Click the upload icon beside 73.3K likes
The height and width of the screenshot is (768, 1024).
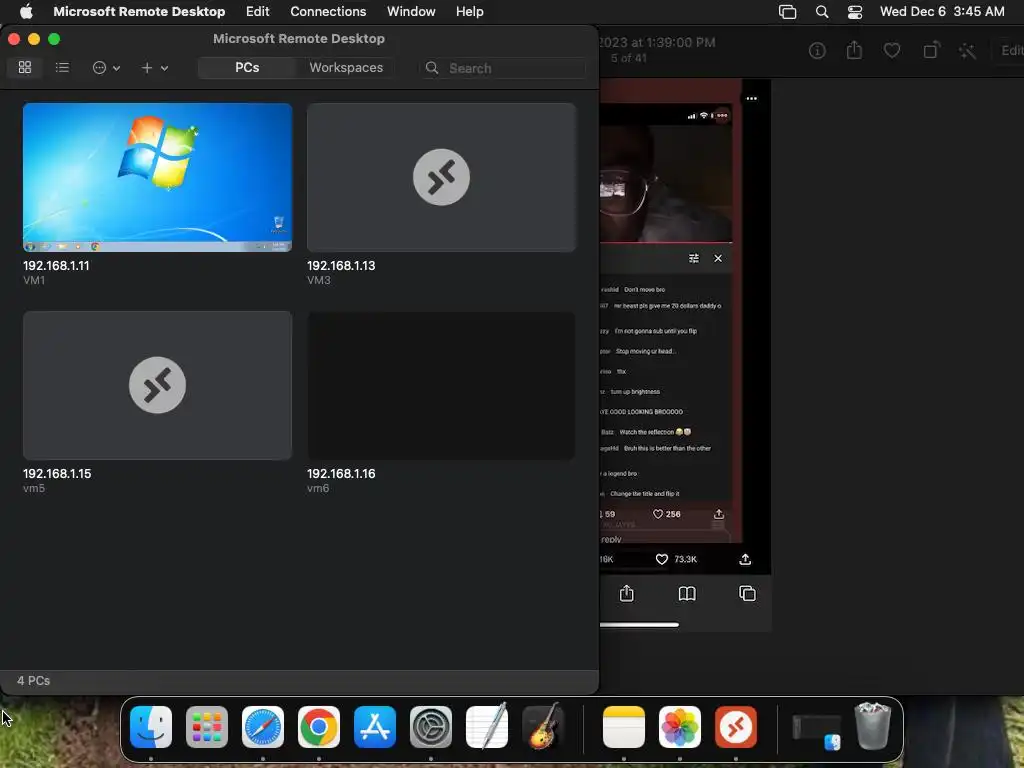point(745,559)
